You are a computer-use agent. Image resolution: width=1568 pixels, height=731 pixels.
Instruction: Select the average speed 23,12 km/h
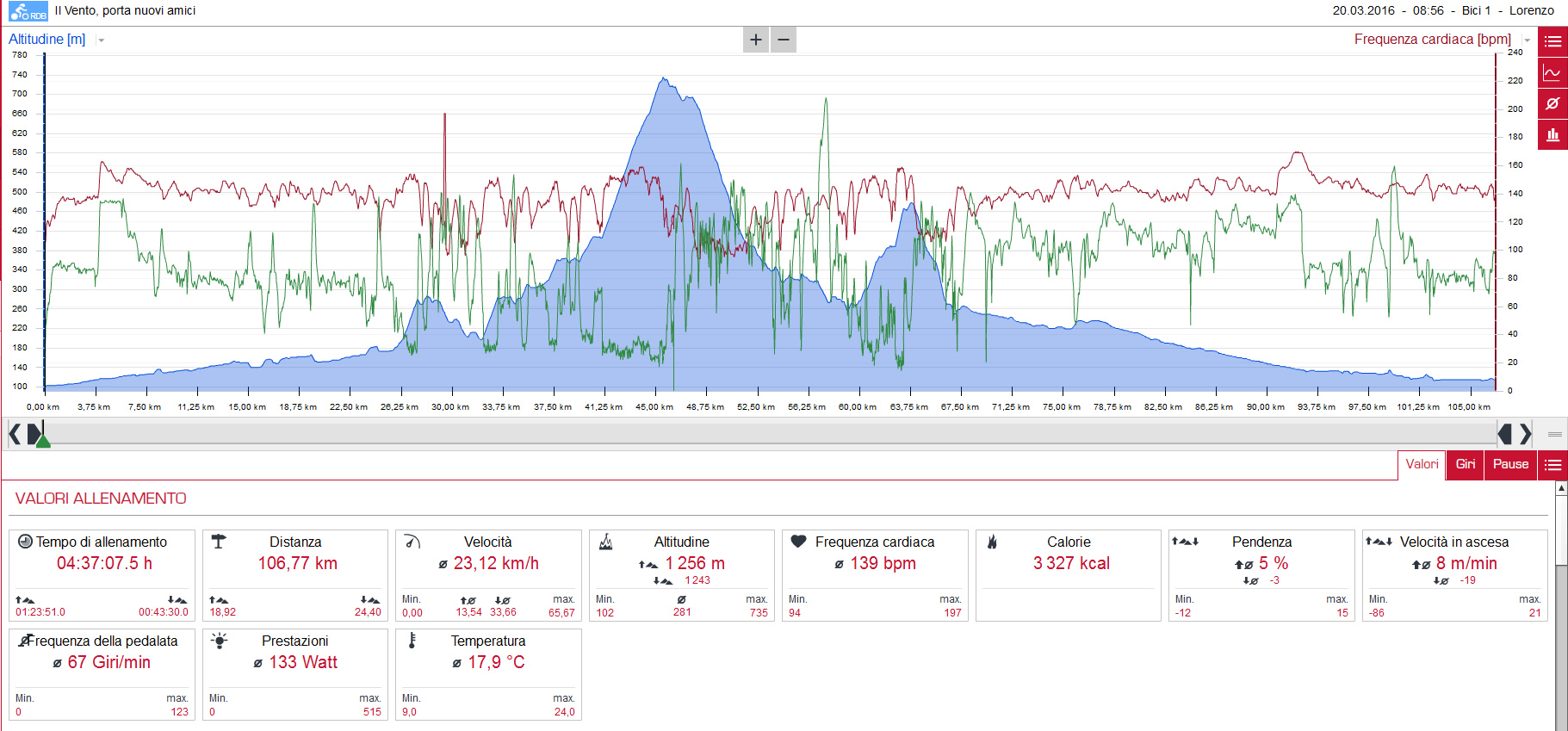tap(496, 563)
